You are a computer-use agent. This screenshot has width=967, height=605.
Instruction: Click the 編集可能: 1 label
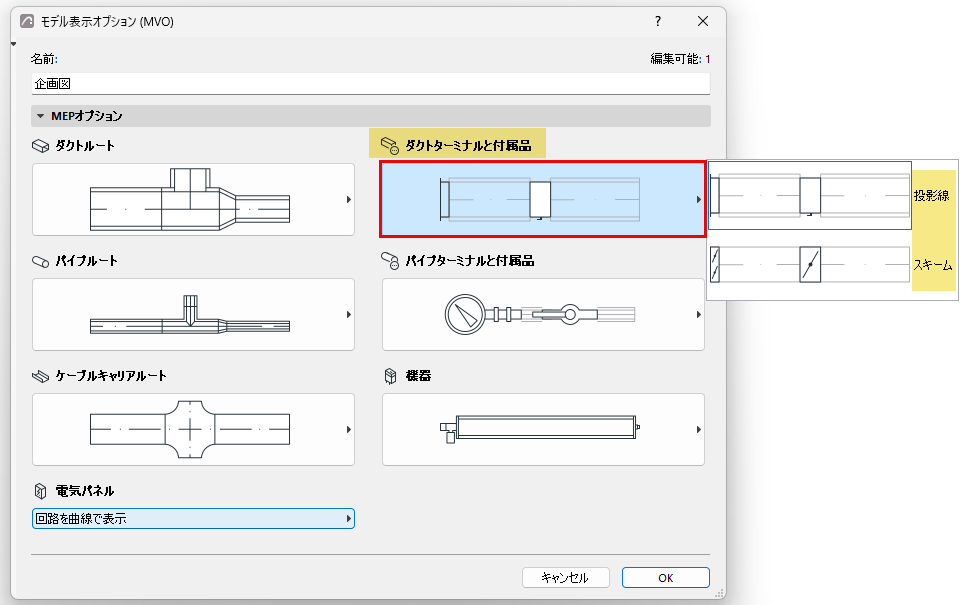point(680,59)
